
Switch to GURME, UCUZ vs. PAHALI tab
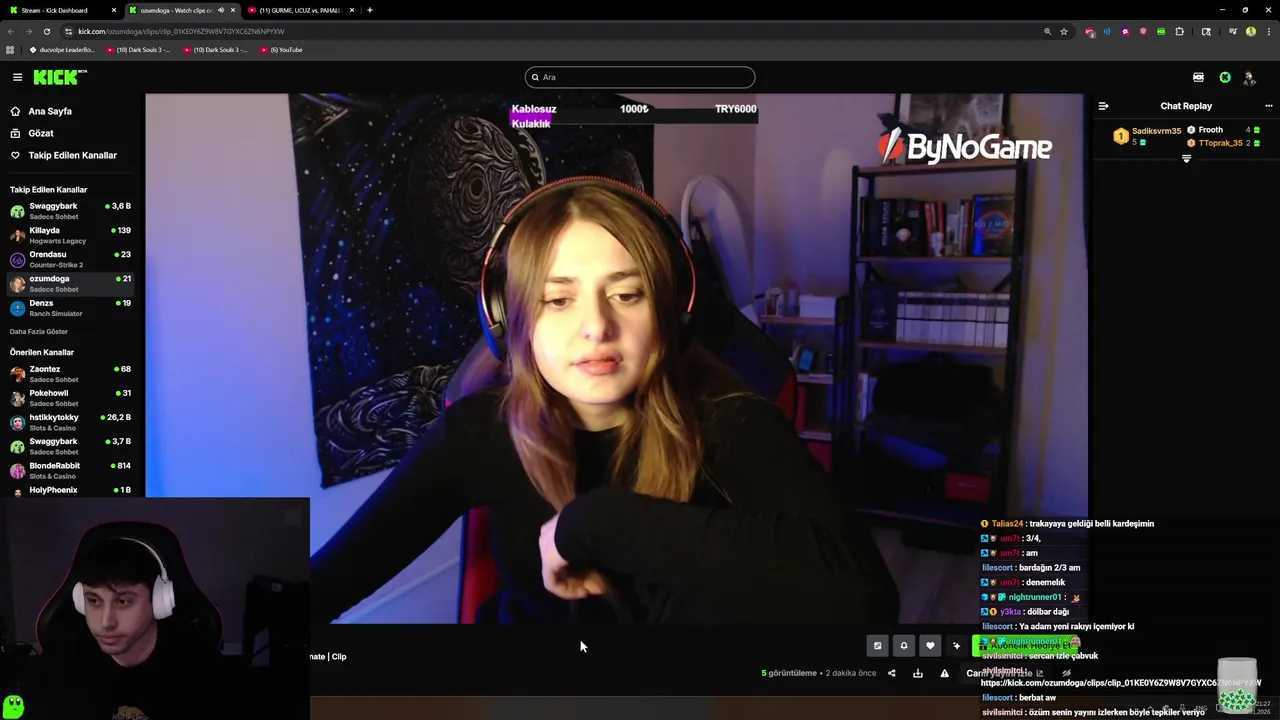point(300,10)
